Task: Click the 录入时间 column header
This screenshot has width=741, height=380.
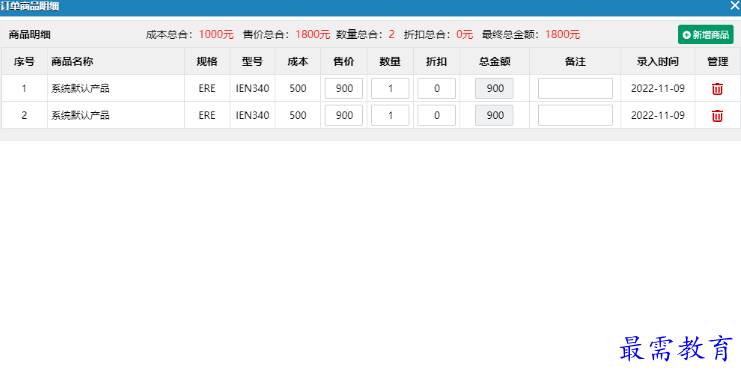Action: pos(658,61)
